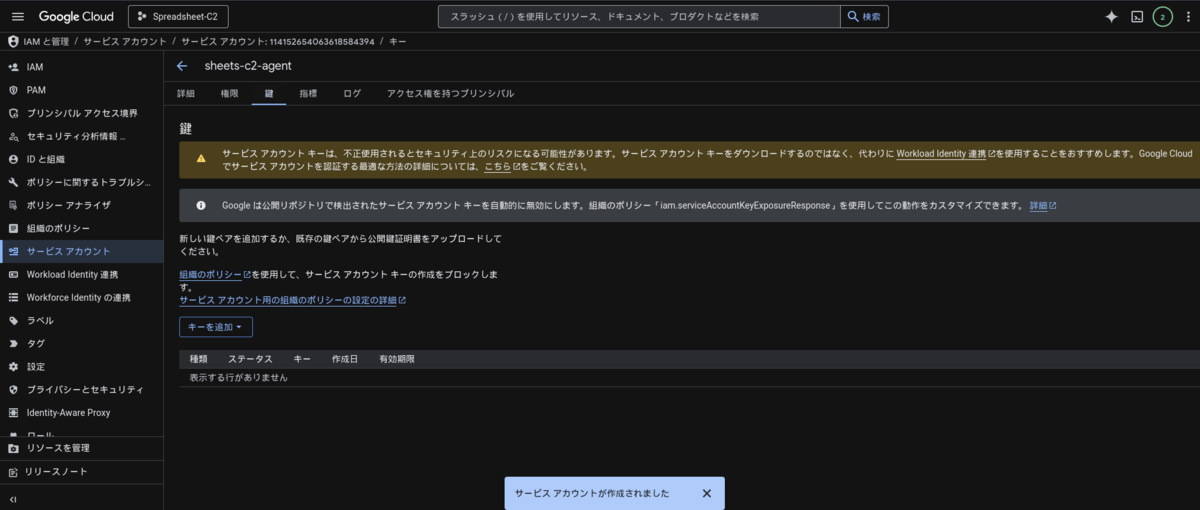Click the 設定 gear icon

tap(13, 367)
